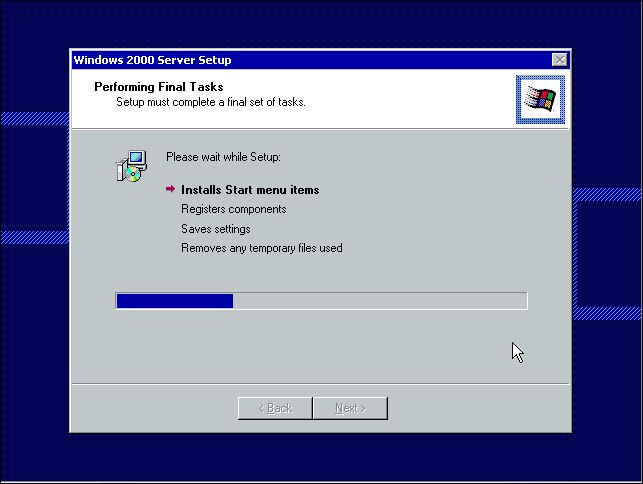This screenshot has height=484, width=643.
Task: Select 'Saves settings' task line
Action: [x=216, y=229]
